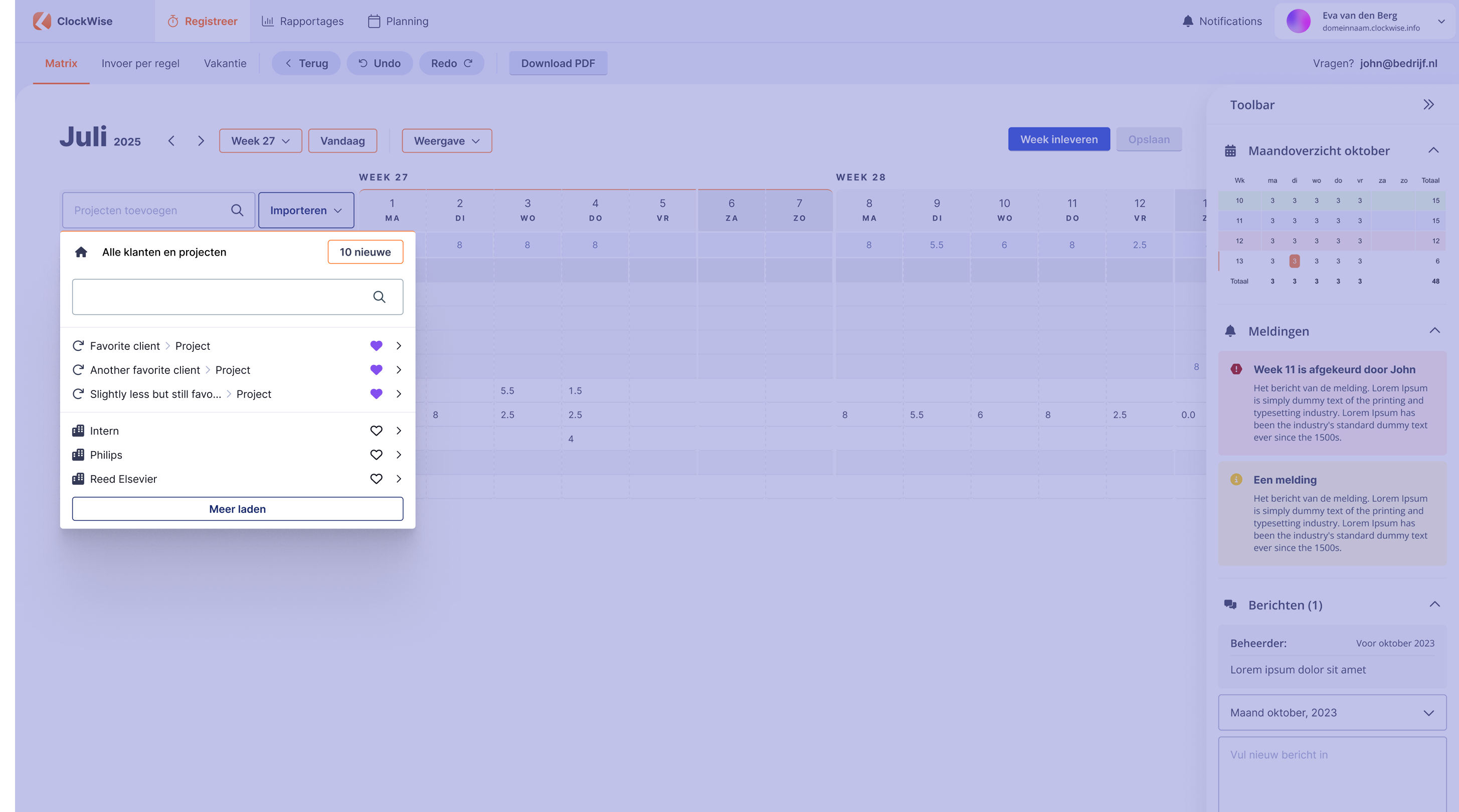
Task: Click the red alert icon on Week 11 melding
Action: 1236,369
